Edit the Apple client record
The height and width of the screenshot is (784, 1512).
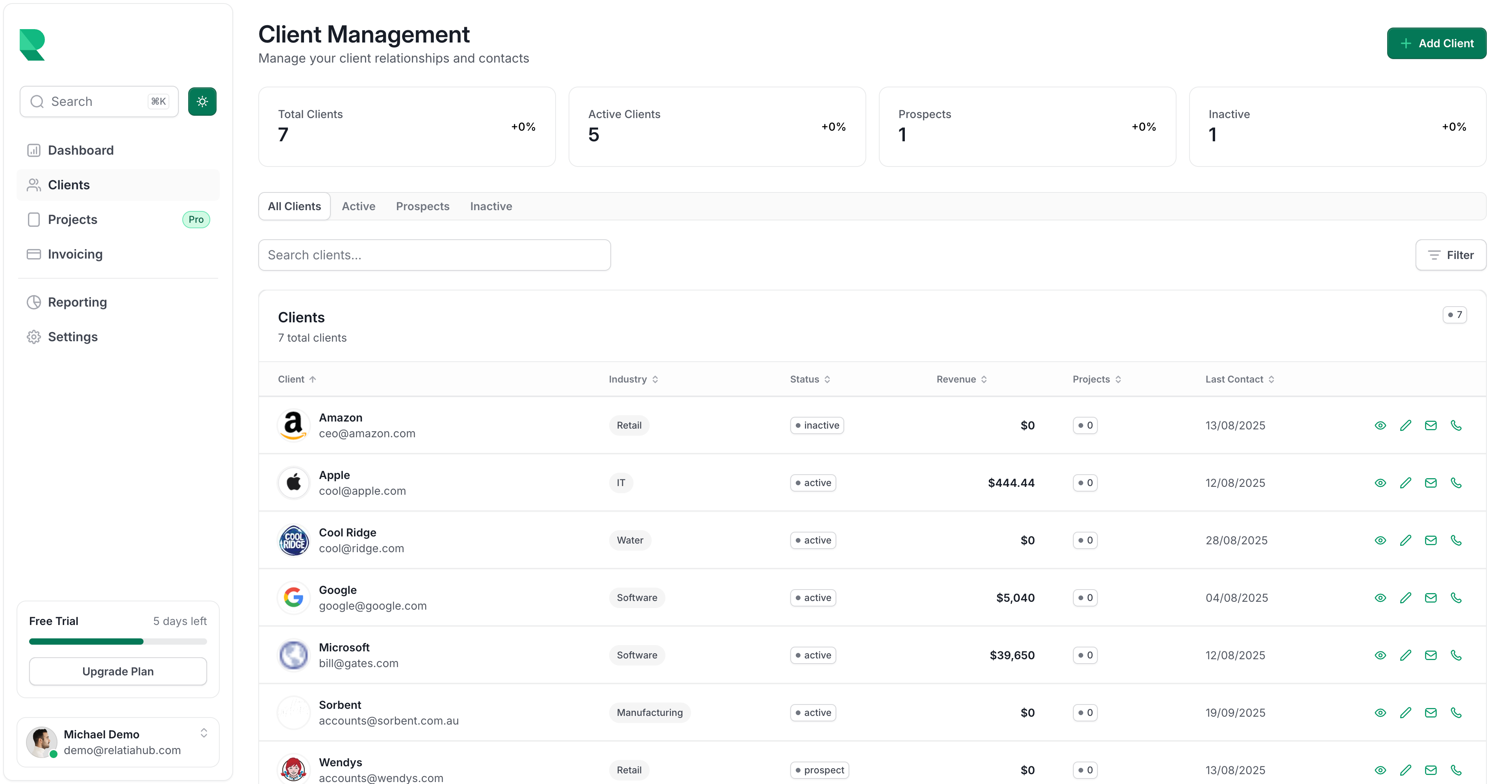[1406, 483]
